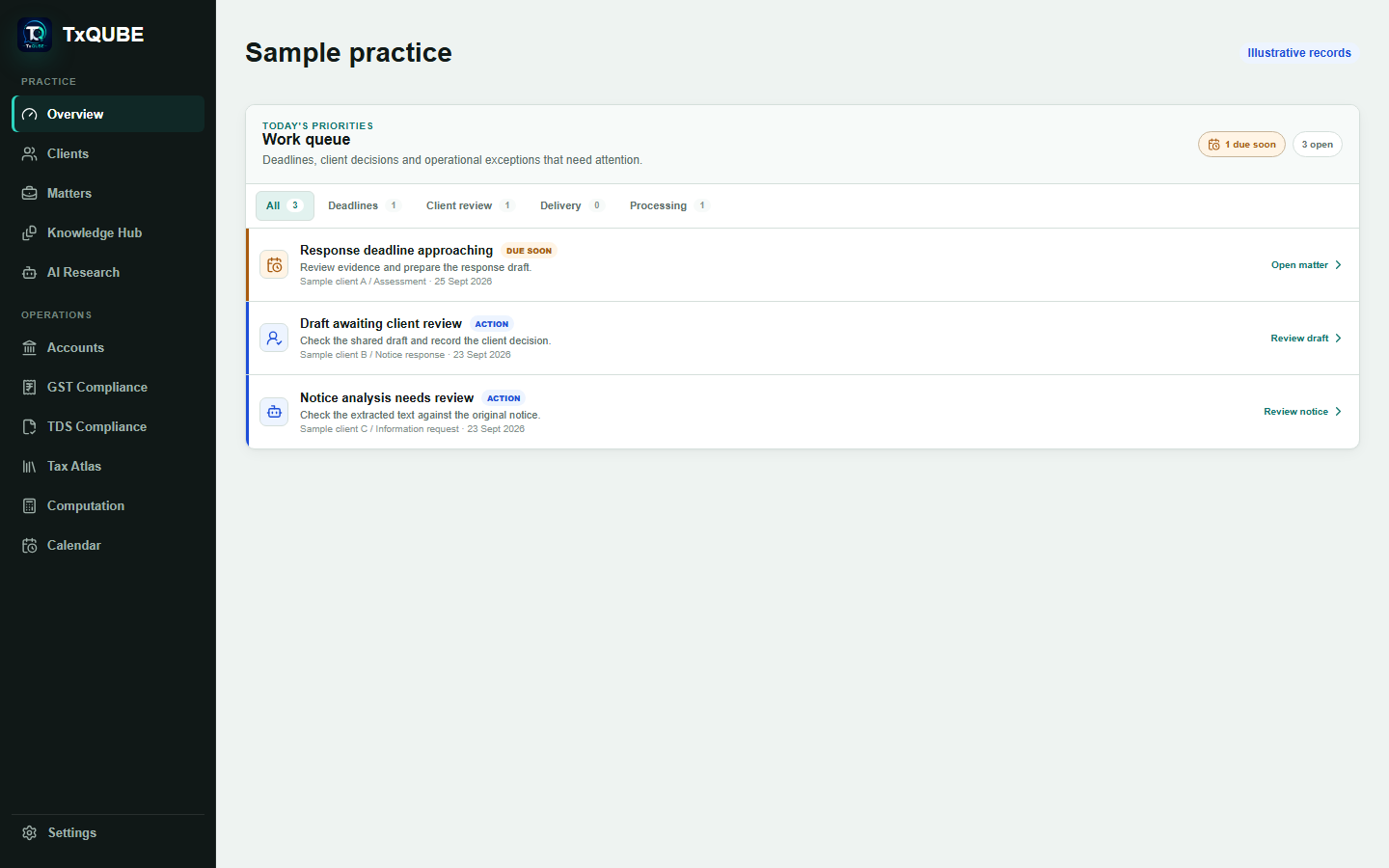Image resolution: width=1389 pixels, height=868 pixels.
Task: Click the person icon beside Draft awaiting client review
Action: coord(275,338)
